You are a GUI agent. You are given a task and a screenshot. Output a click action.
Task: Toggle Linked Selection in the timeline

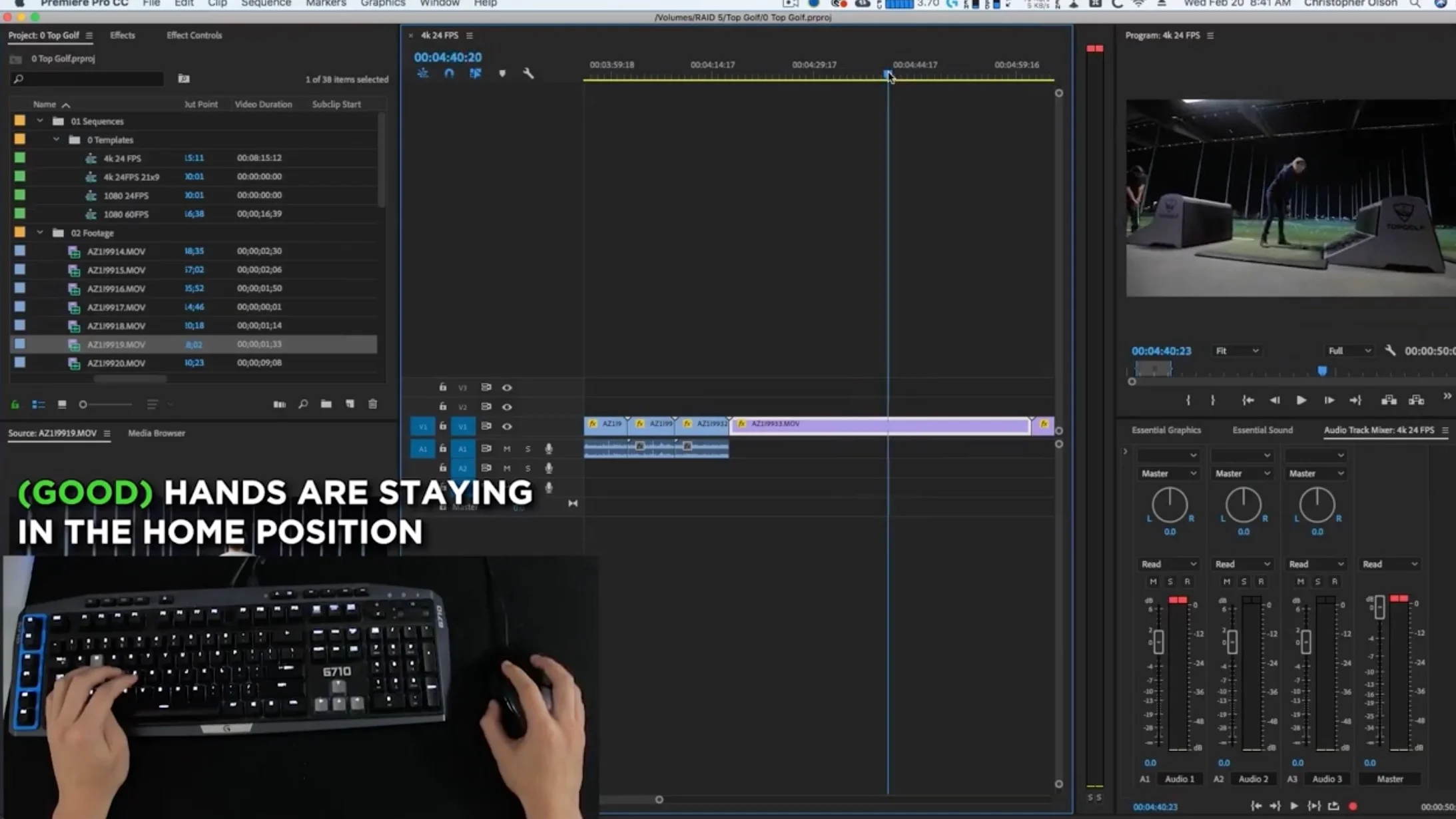point(475,73)
